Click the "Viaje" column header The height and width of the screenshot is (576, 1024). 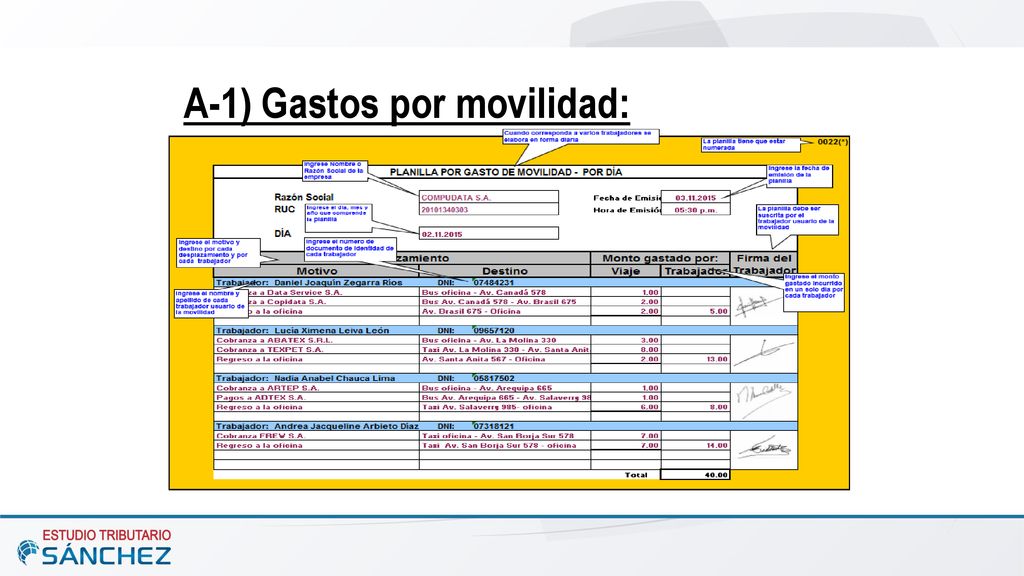pyautogui.click(x=626, y=271)
